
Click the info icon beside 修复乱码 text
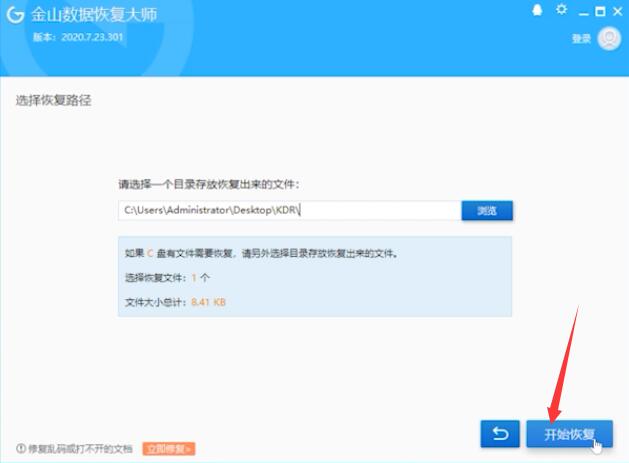point(21,448)
